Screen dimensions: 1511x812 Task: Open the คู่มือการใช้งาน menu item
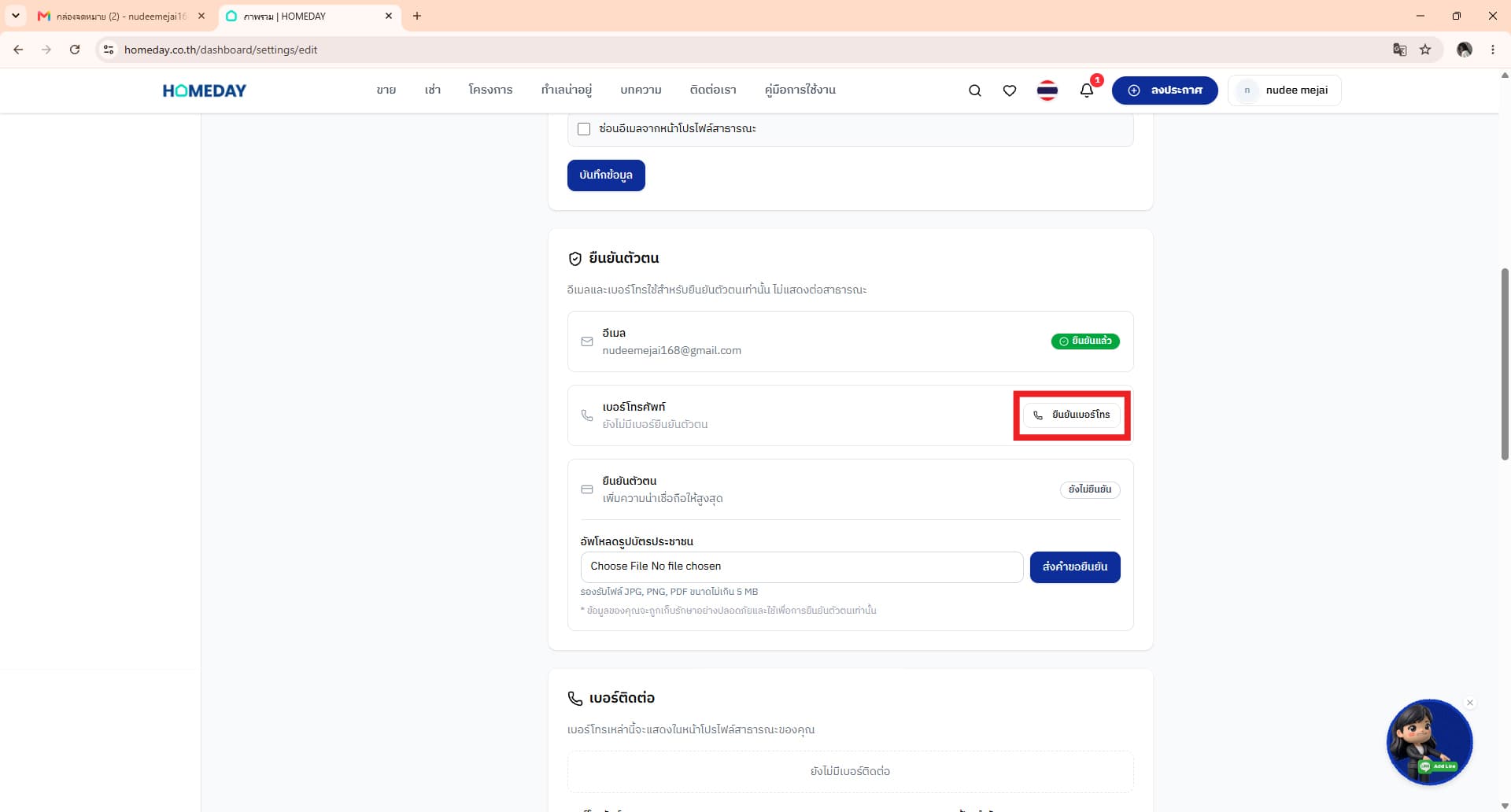tap(800, 90)
